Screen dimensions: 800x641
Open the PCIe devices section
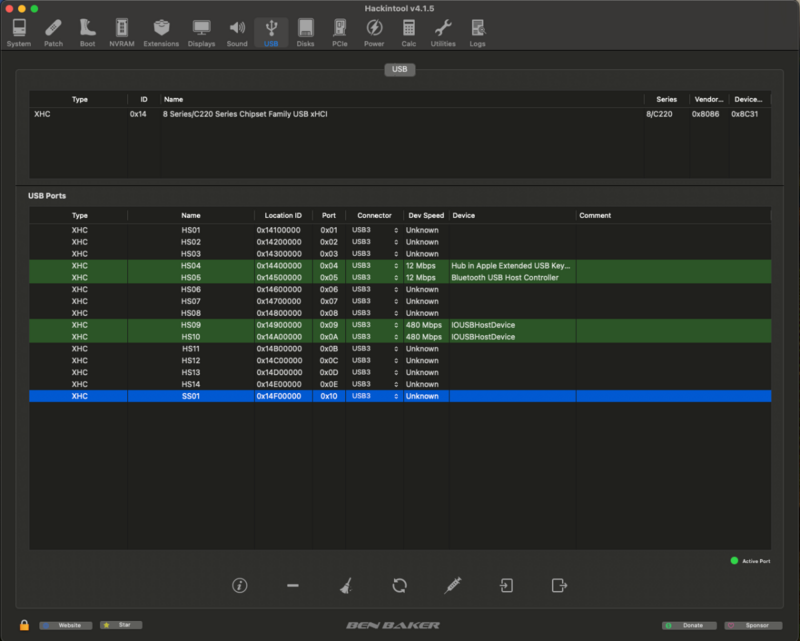[x=340, y=32]
